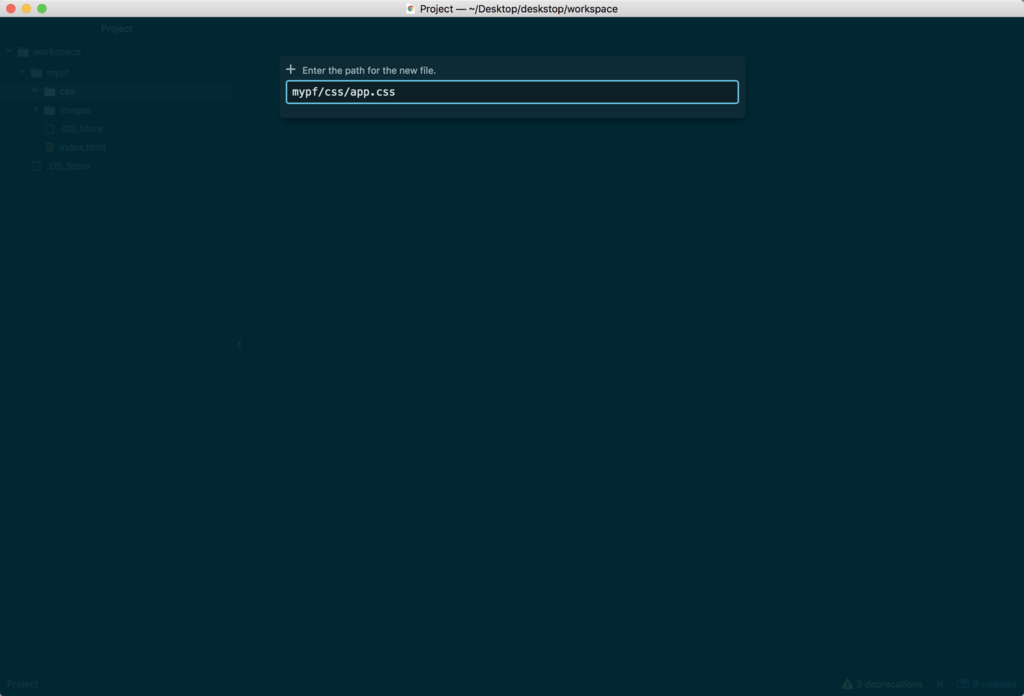Viewport: 1024px width, 696px height.
Task: Click the css folder icon
Action: click(x=50, y=91)
